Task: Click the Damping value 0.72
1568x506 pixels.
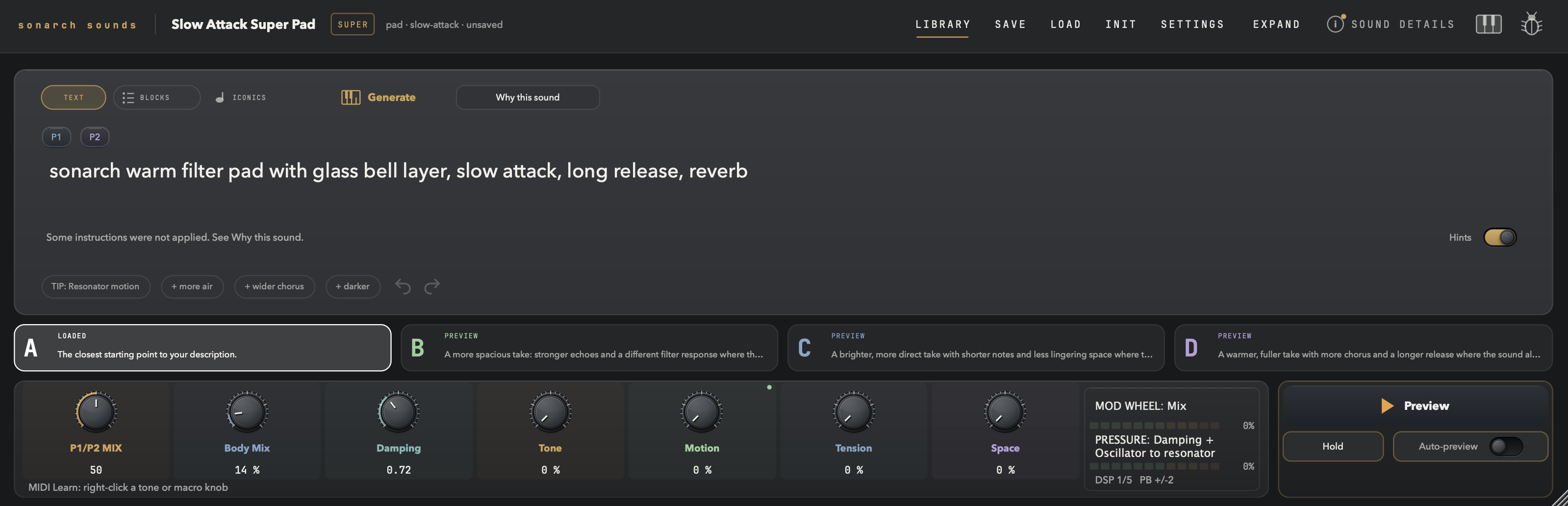Action: [398, 470]
